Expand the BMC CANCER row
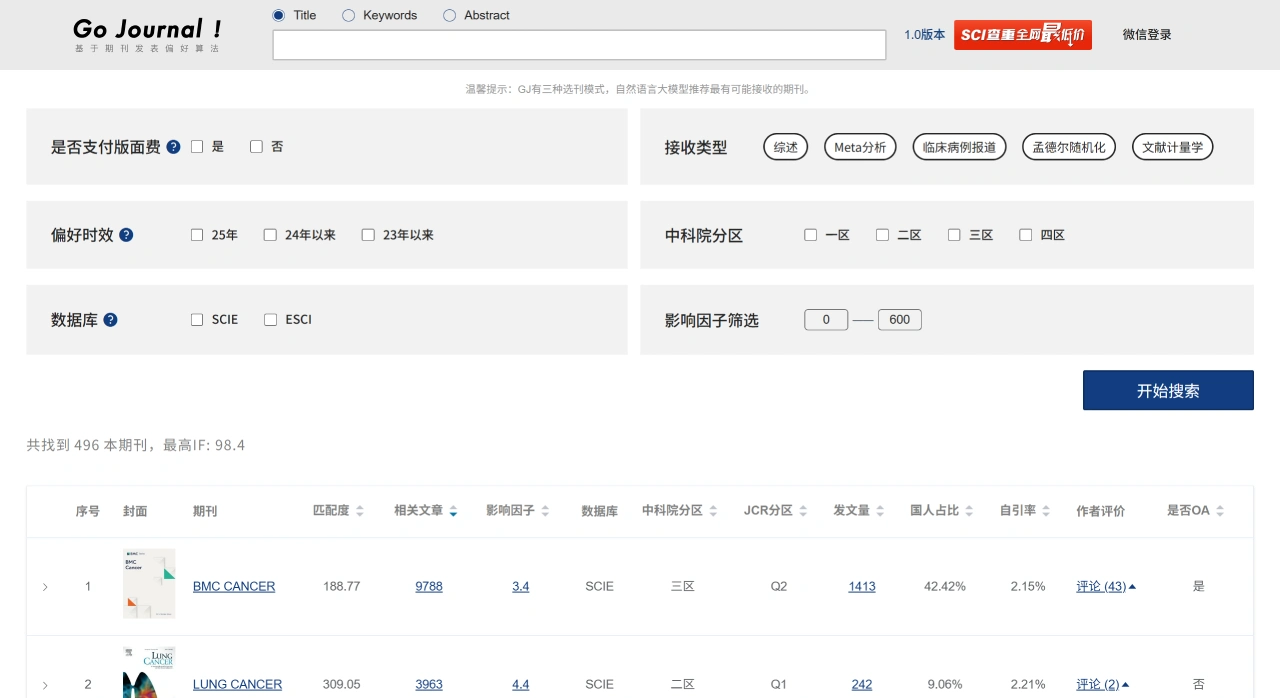1280x698 pixels. 45,587
